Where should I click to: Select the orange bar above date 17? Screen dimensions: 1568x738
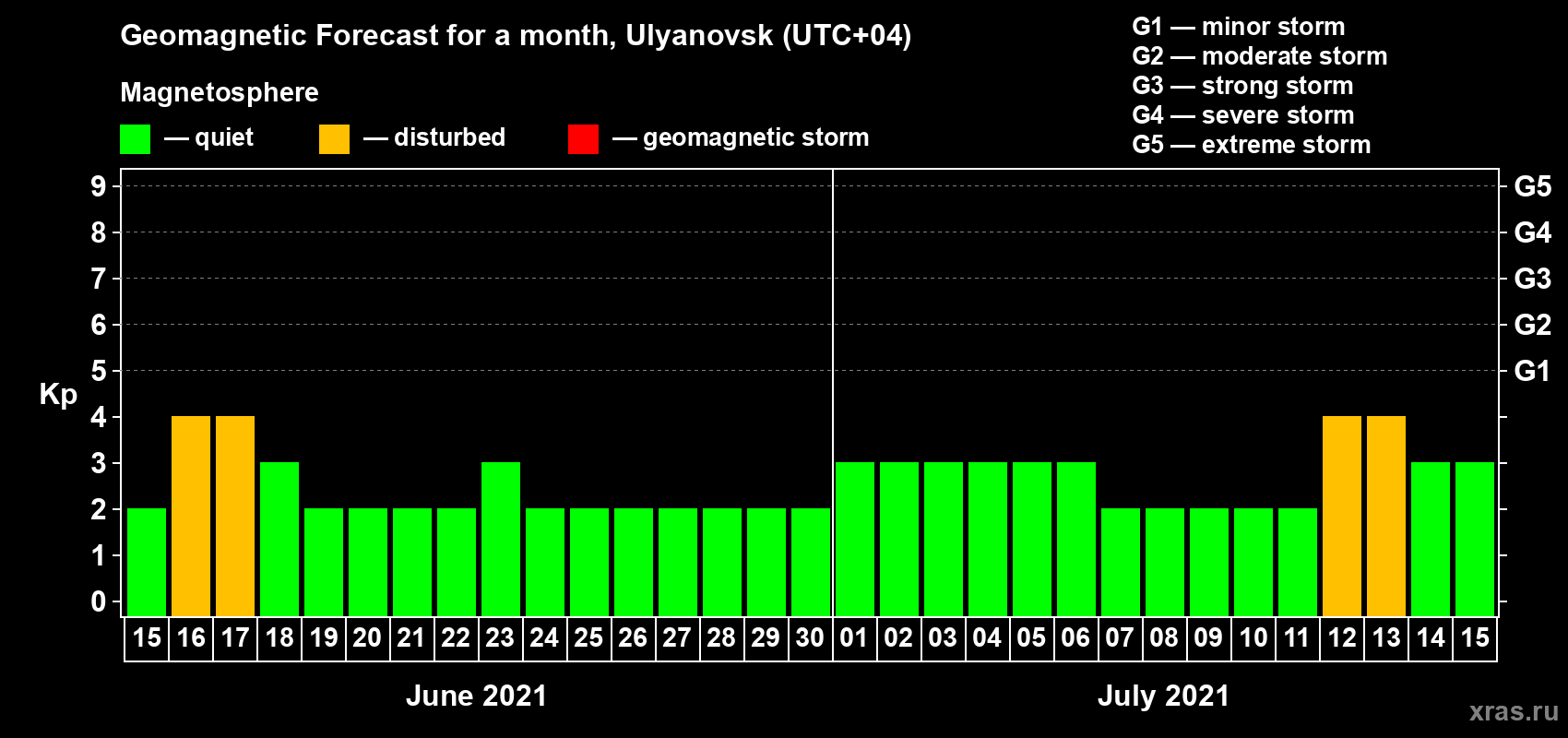pos(235,516)
